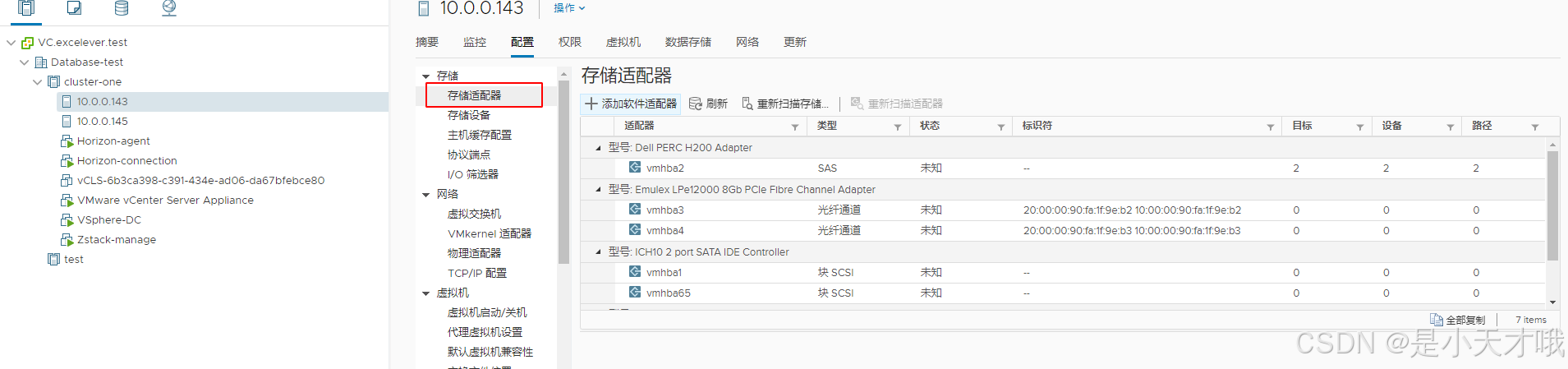Collapse Emulex LPe12000 adapter group

(x=598, y=190)
